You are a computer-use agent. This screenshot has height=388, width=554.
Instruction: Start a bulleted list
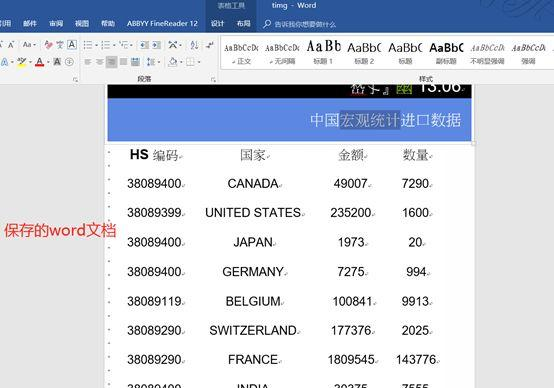pyautogui.click(x=88, y=45)
